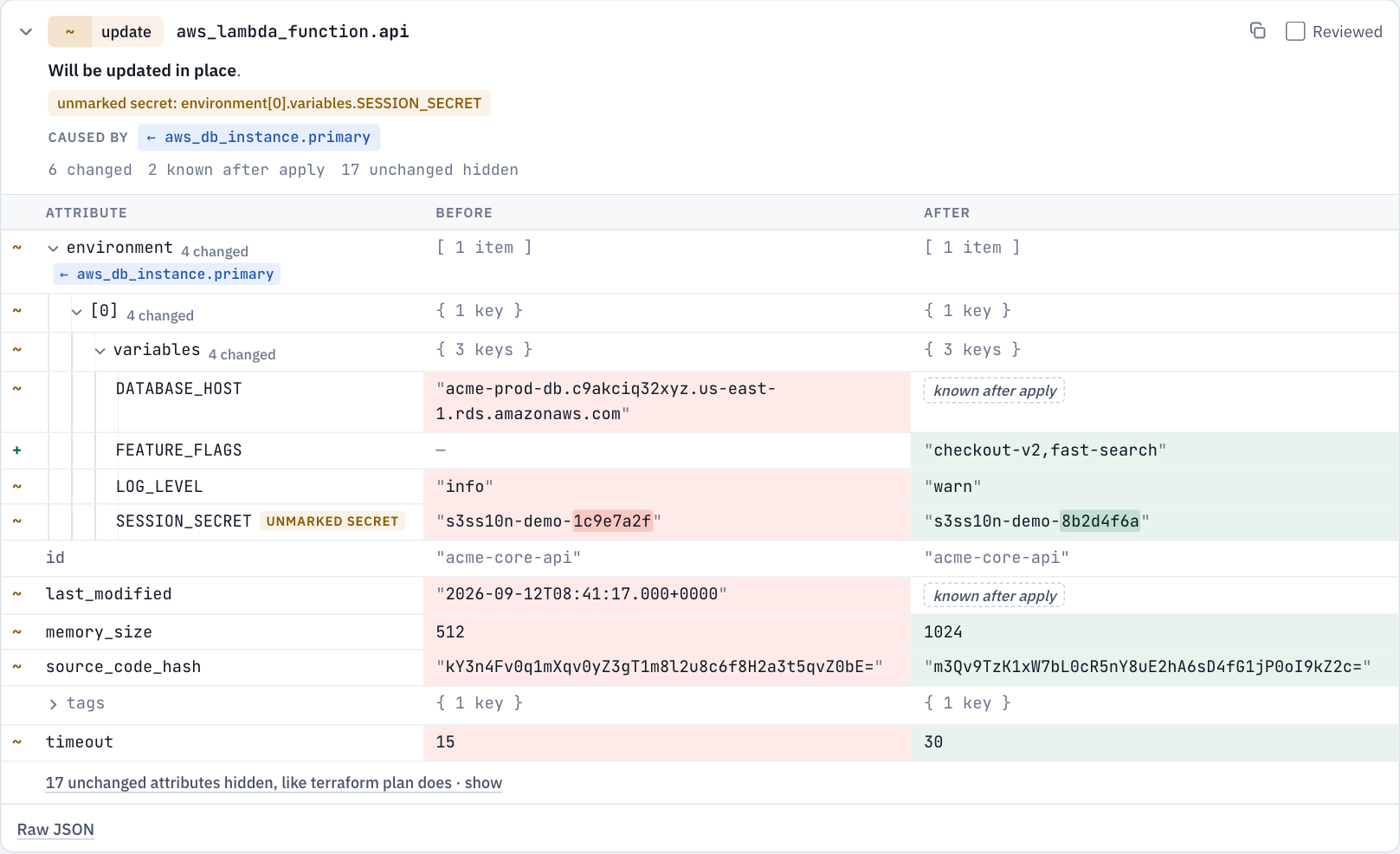Follow aws_db_instance.primary link under environment

coord(167,275)
